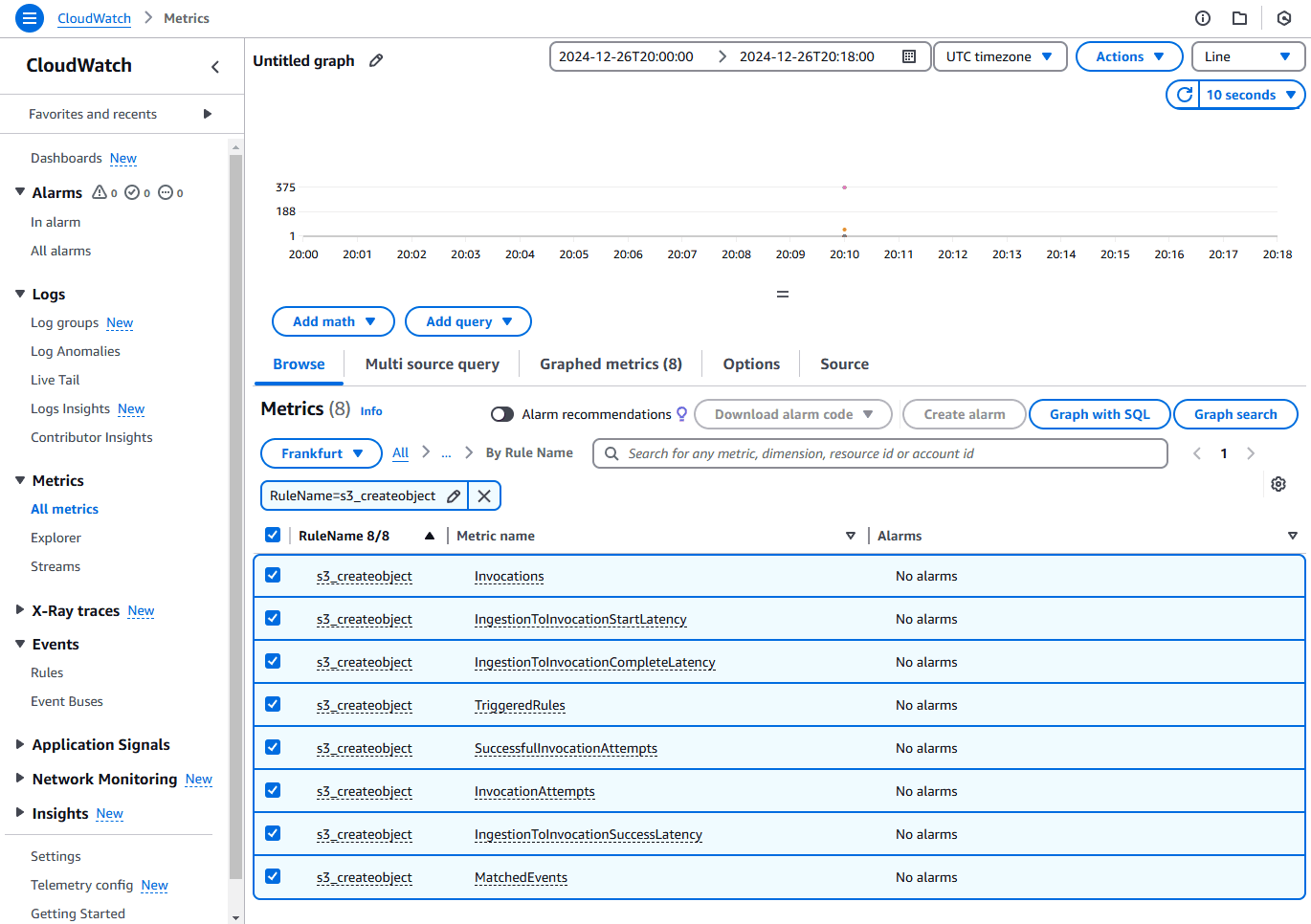
Task: Uncheck the InvocationAttempts checkbox
Action: (273, 790)
